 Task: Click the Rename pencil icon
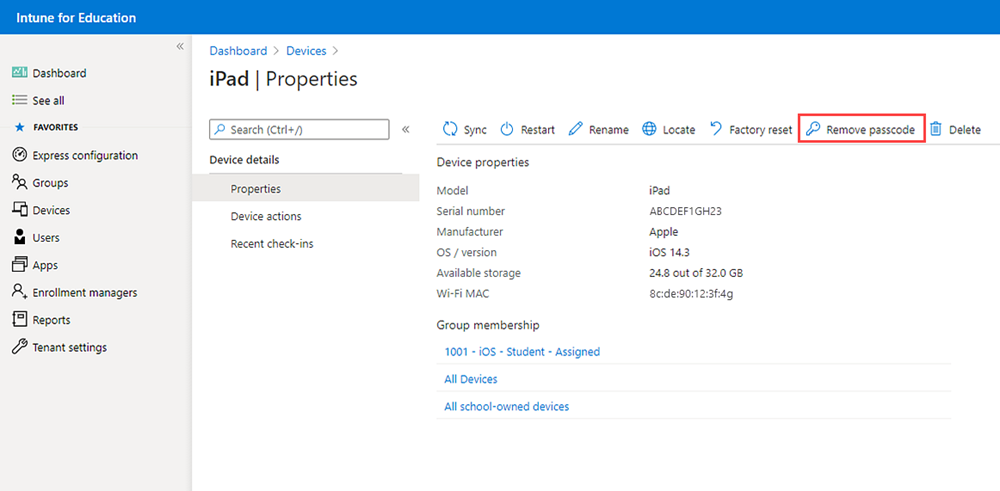pos(575,129)
